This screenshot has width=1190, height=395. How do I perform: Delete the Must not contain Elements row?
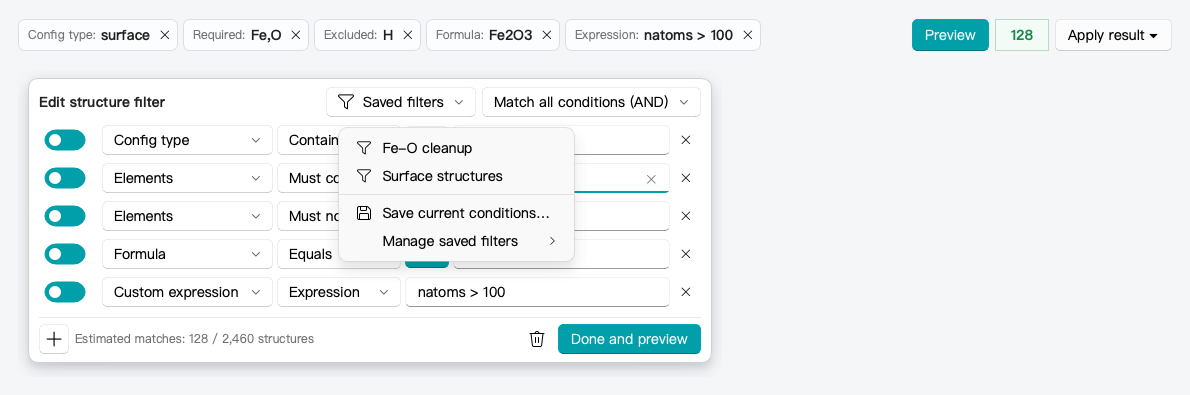pos(685,216)
